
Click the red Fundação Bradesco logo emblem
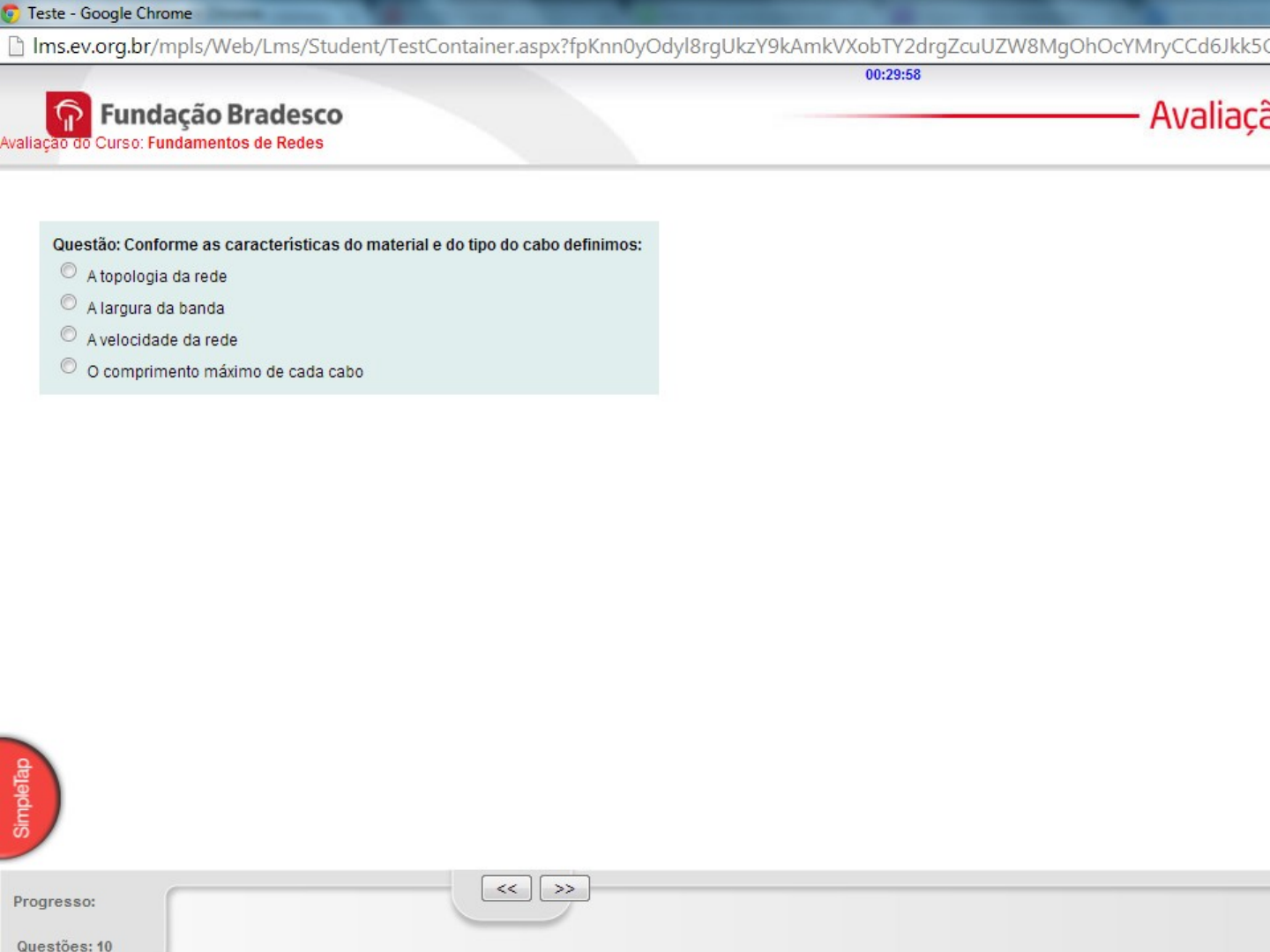[68, 114]
